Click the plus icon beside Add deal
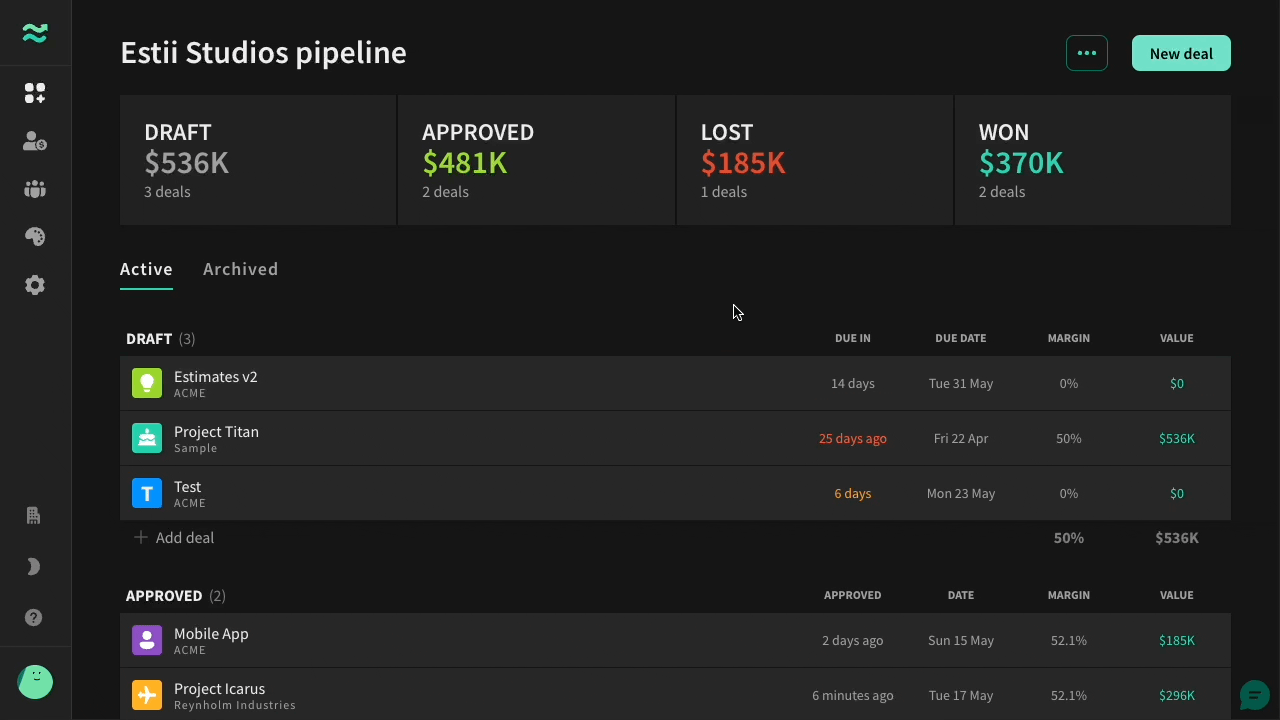1280x720 pixels. [141, 538]
